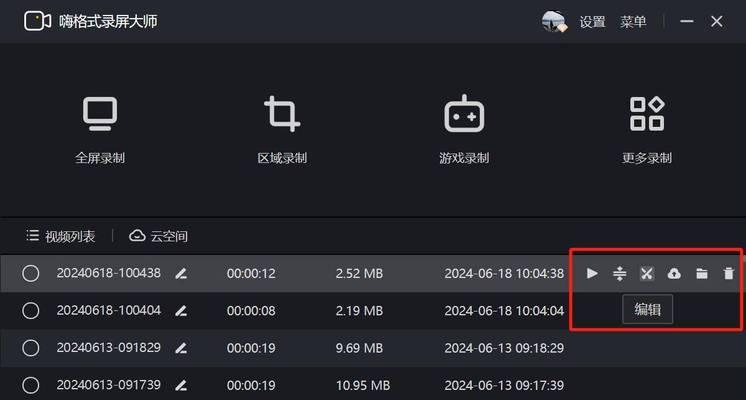746x400 pixels.
Task: Start full screen recording (全屏录制)
Action: [x=100, y=129]
